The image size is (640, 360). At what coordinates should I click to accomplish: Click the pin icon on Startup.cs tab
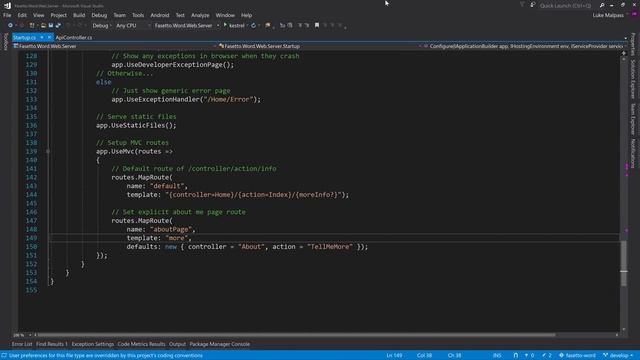pos(42,38)
